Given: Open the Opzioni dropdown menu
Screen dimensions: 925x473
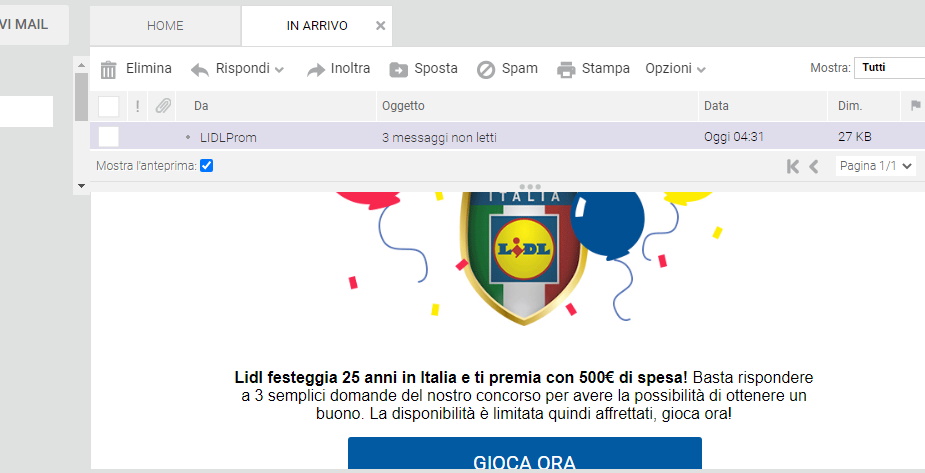Looking at the screenshot, I should tap(675, 68).
